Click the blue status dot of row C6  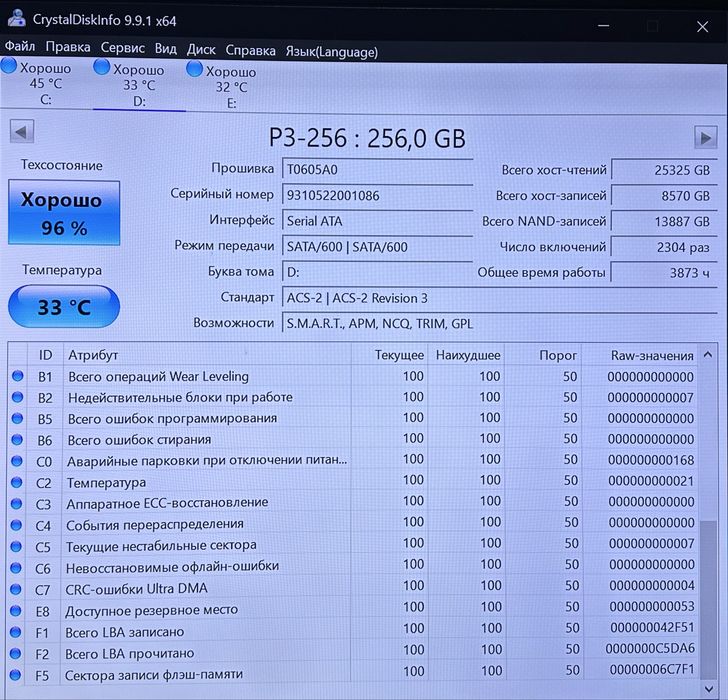(x=16, y=567)
